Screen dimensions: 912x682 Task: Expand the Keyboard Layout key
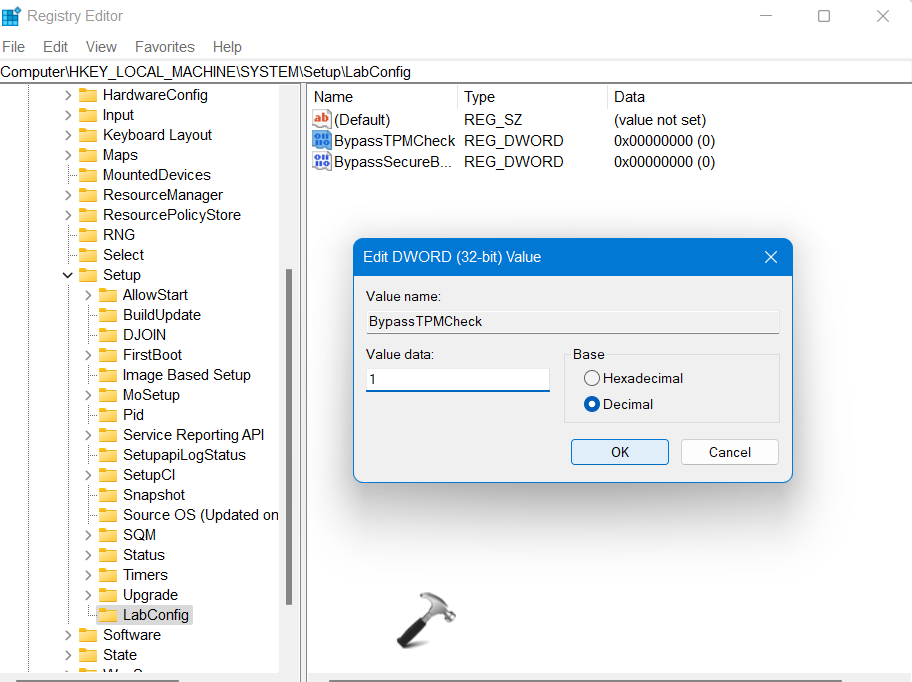[68, 135]
